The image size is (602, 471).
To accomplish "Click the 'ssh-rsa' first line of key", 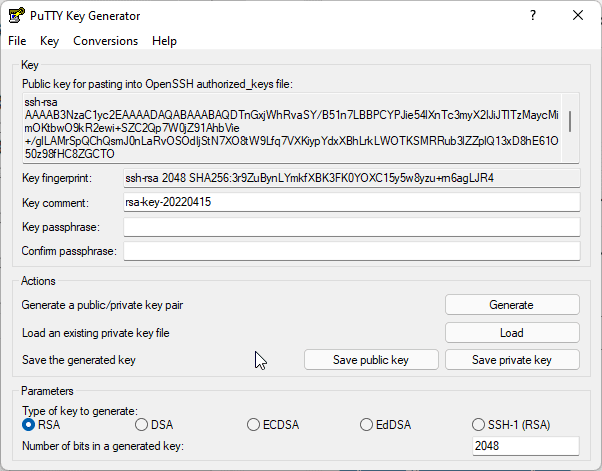I will point(41,102).
